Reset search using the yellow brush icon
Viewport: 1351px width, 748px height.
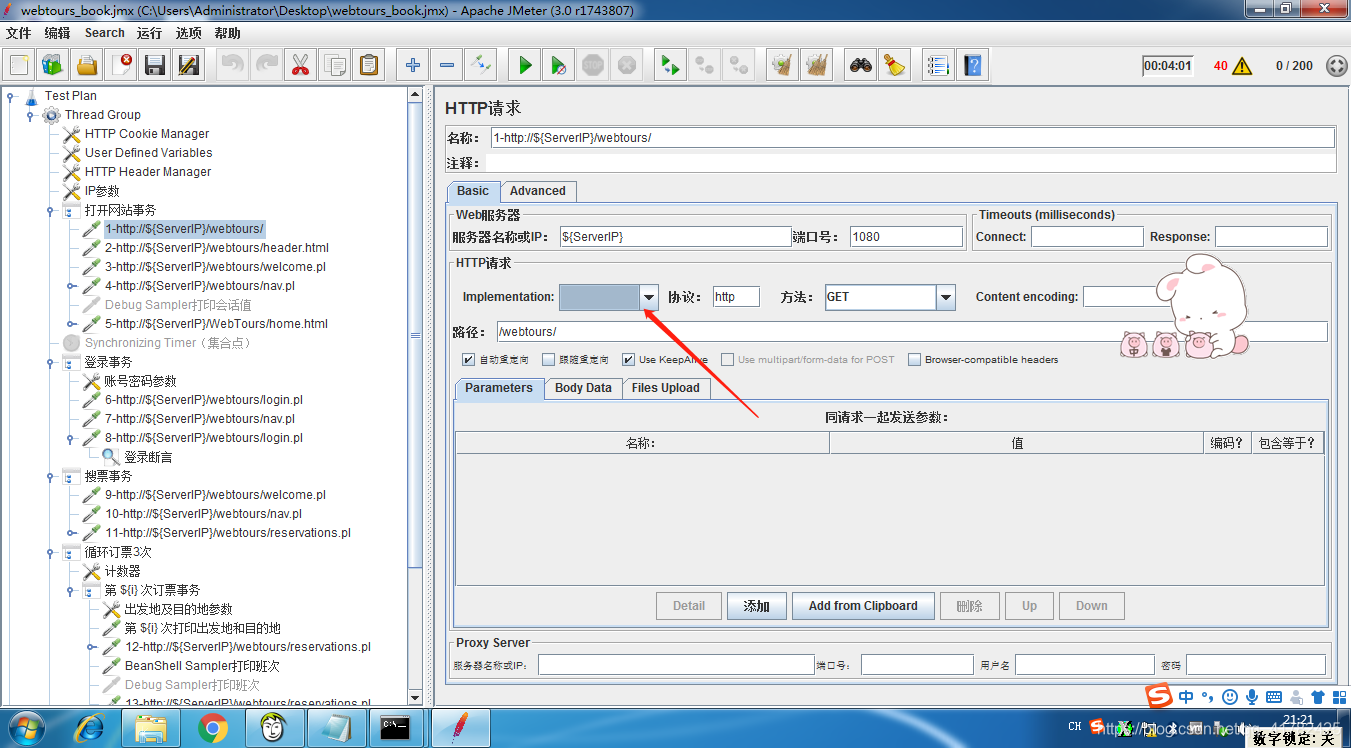pos(894,66)
